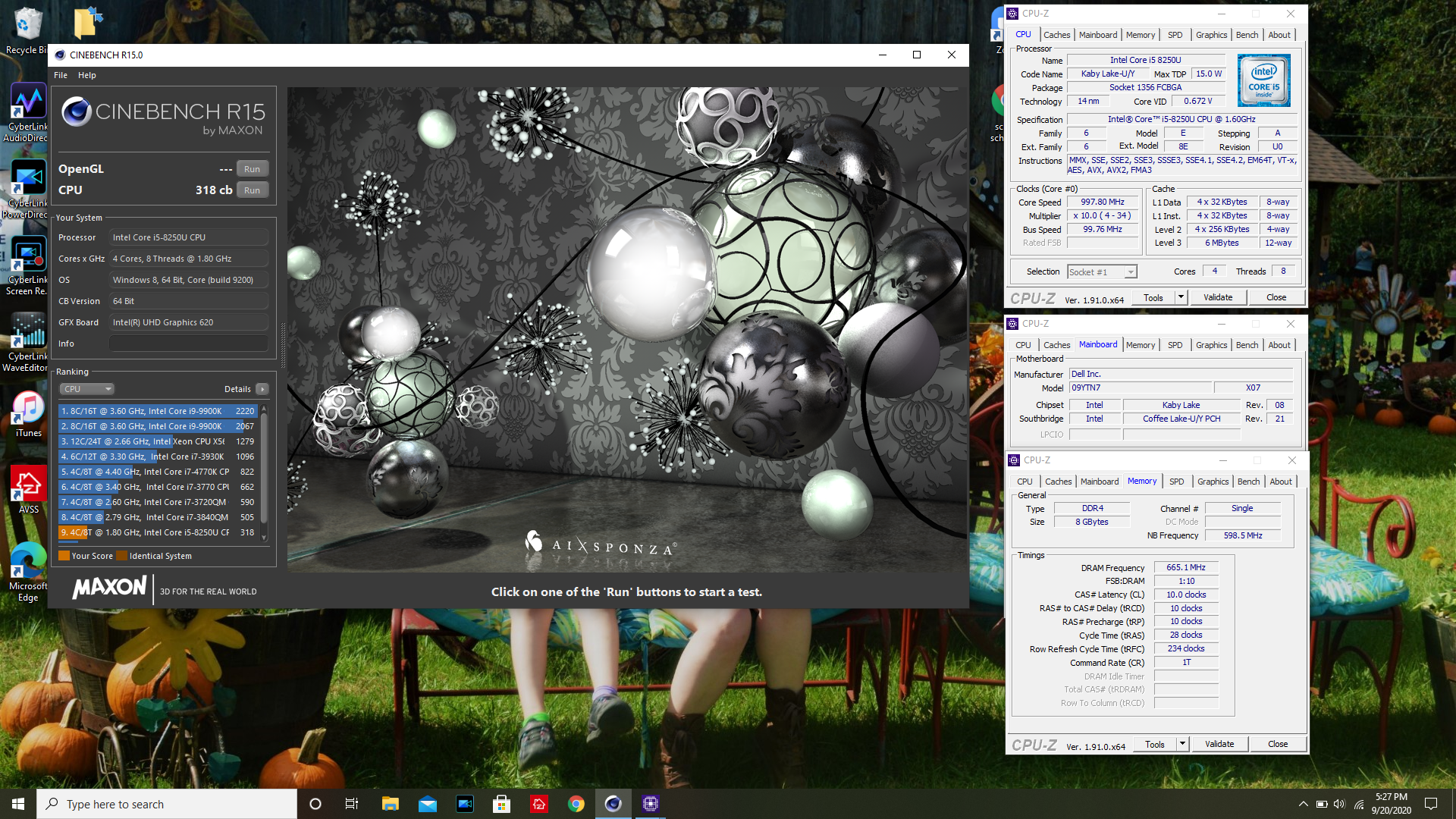This screenshot has width=1456, height=819.
Task: Click the Info input field
Action: [x=188, y=344]
